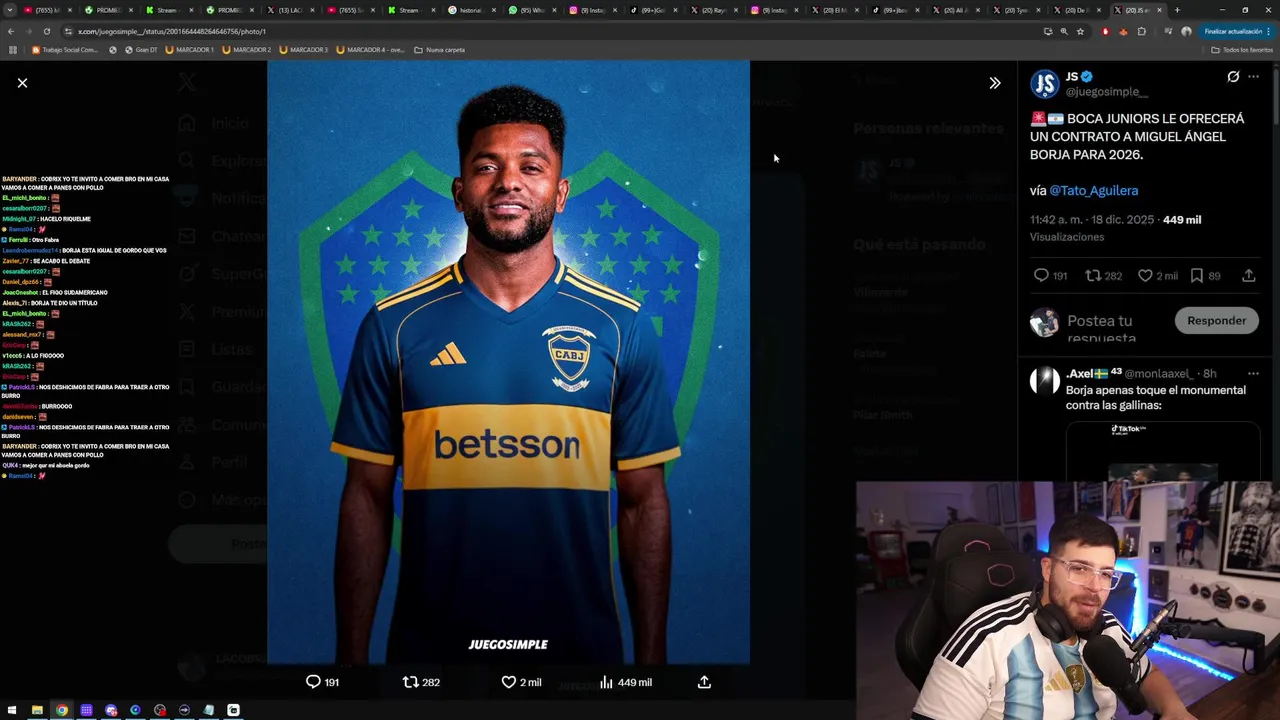The height and width of the screenshot is (720, 1280).
Task: Click the Responder button
Action: 1216,321
